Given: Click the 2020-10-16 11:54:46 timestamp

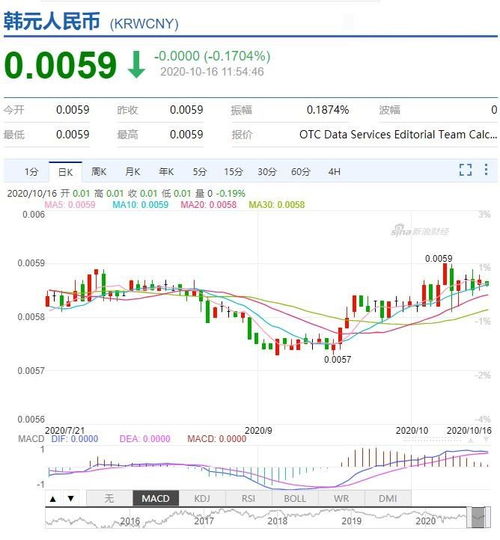Looking at the screenshot, I should [x=212, y=72].
